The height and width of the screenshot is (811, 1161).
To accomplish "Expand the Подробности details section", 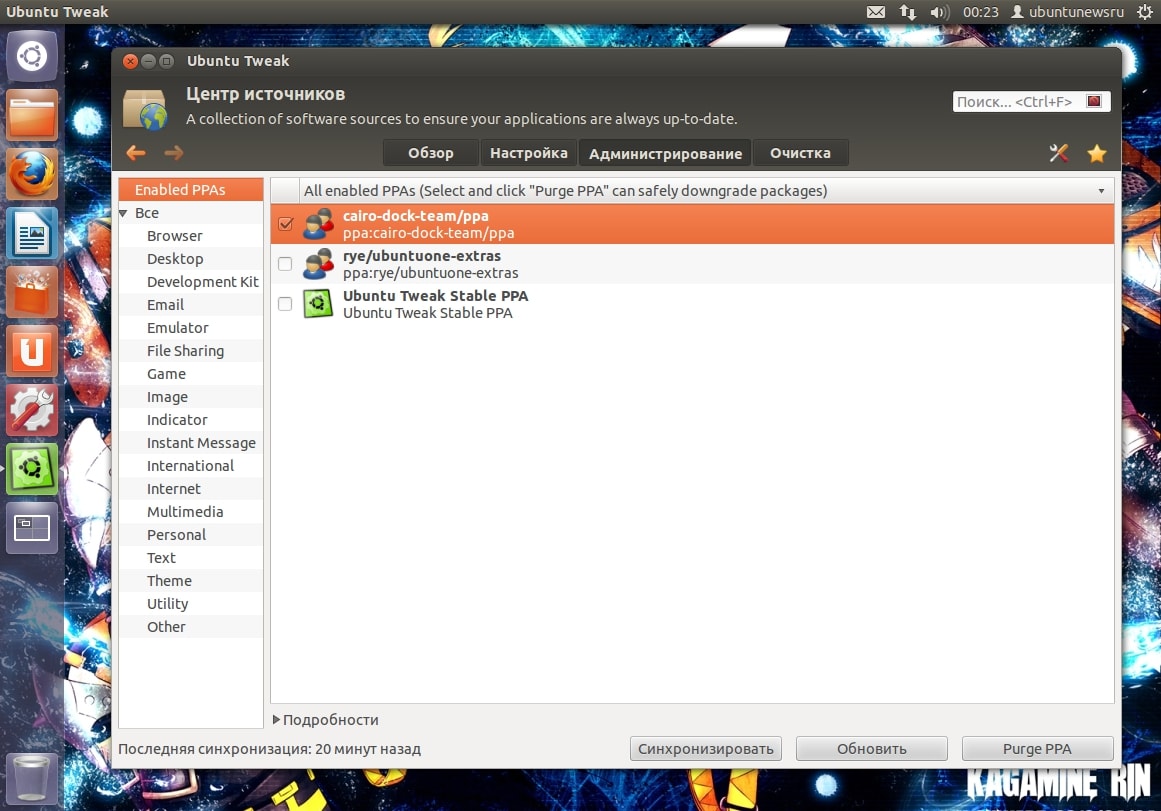I will [276, 719].
